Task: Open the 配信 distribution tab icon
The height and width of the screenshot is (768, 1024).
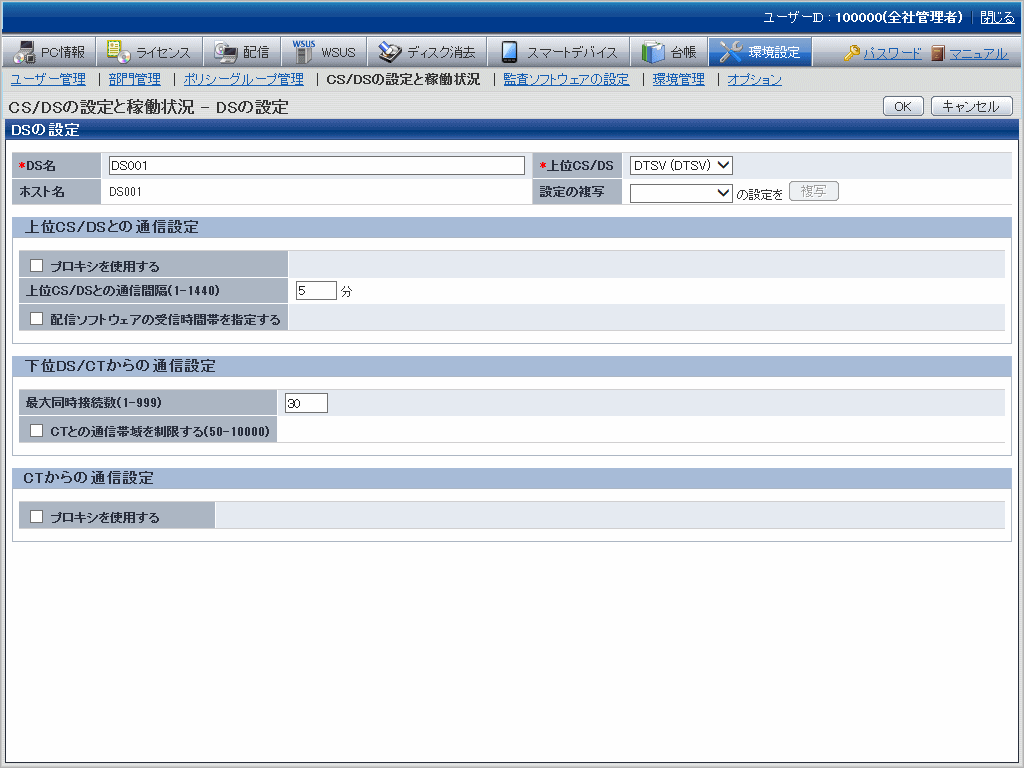Action: pyautogui.click(x=226, y=52)
